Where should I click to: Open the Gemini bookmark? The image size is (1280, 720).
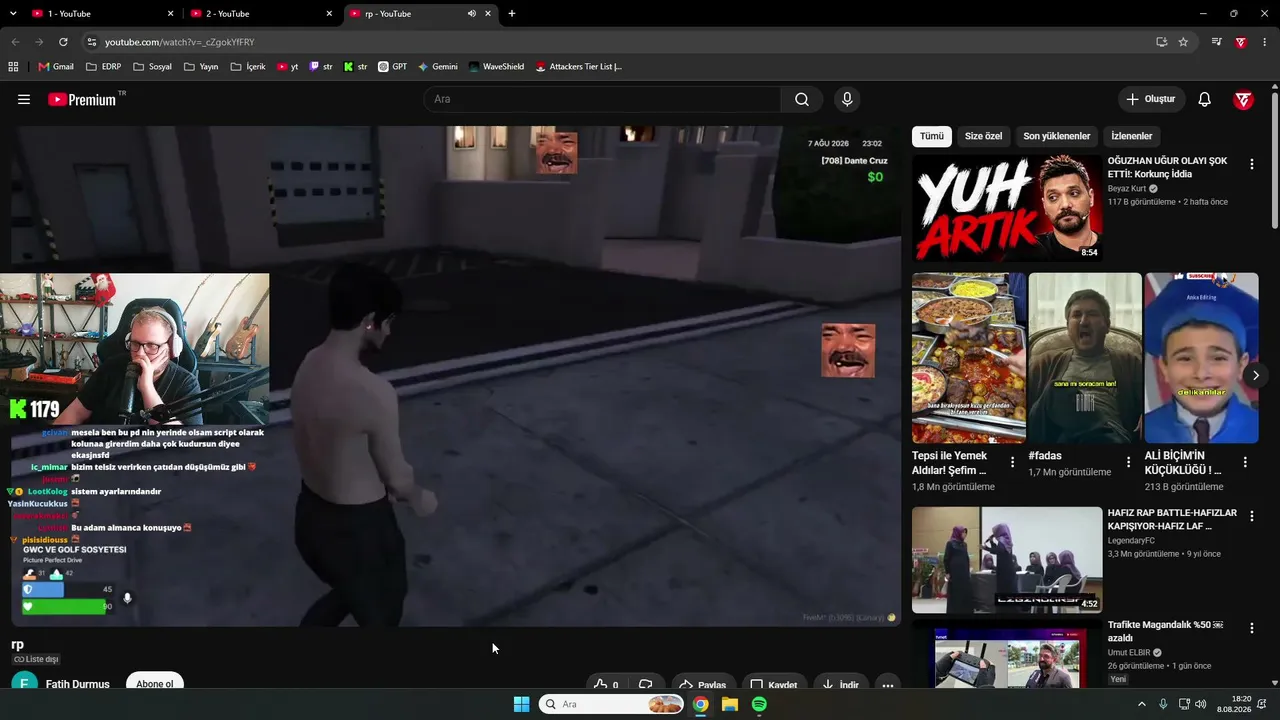pos(439,67)
